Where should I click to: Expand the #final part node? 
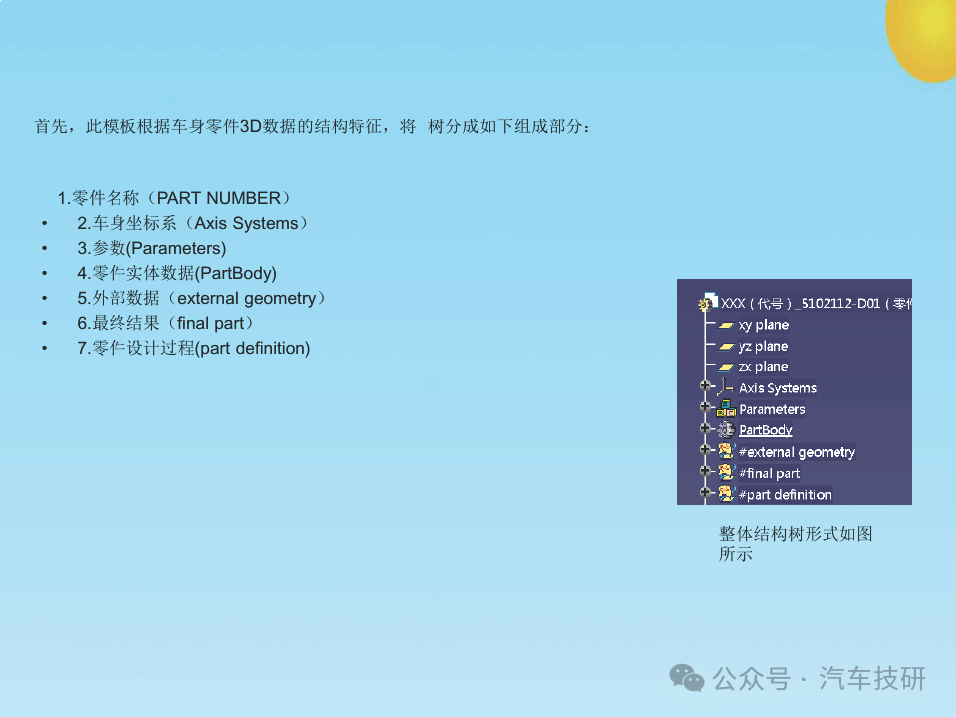pyautogui.click(x=705, y=471)
